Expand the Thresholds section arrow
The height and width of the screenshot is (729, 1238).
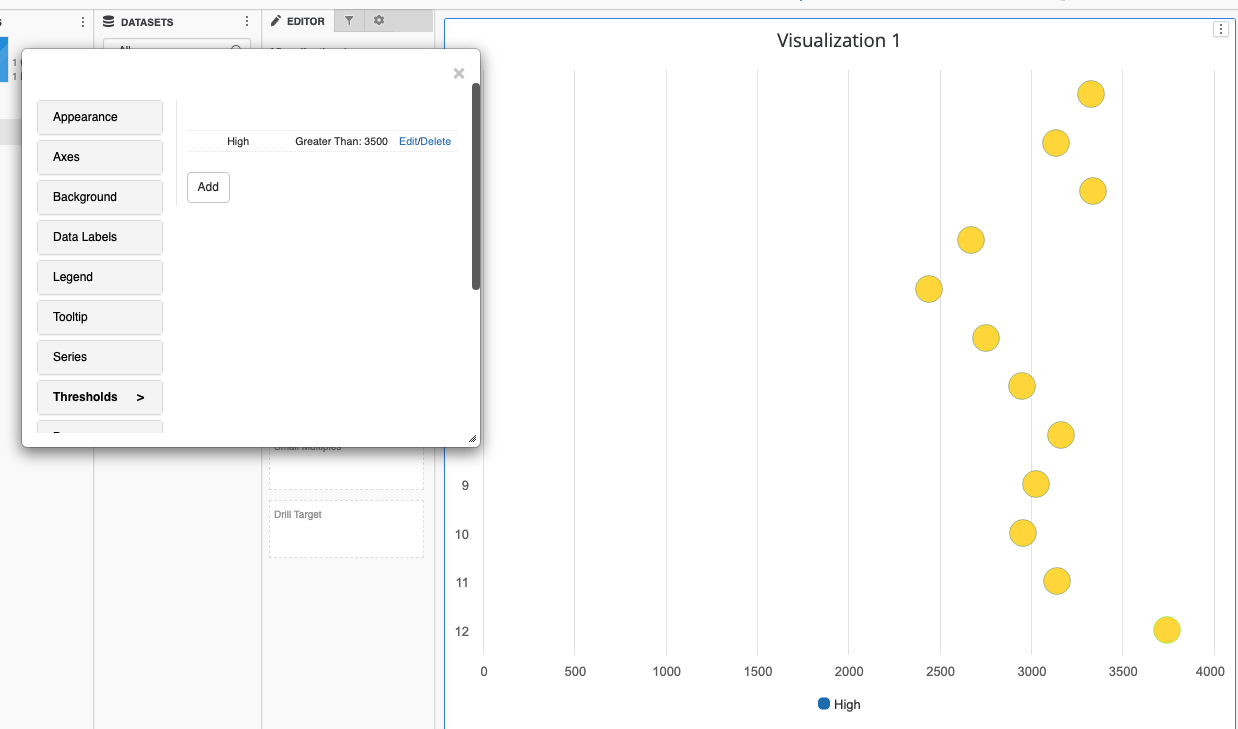click(140, 397)
